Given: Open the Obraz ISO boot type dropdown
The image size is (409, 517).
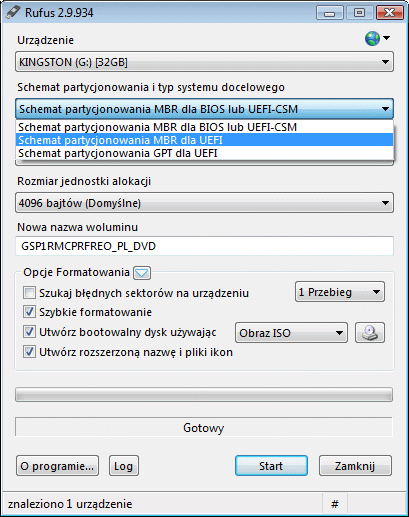Looking at the screenshot, I should [291, 333].
